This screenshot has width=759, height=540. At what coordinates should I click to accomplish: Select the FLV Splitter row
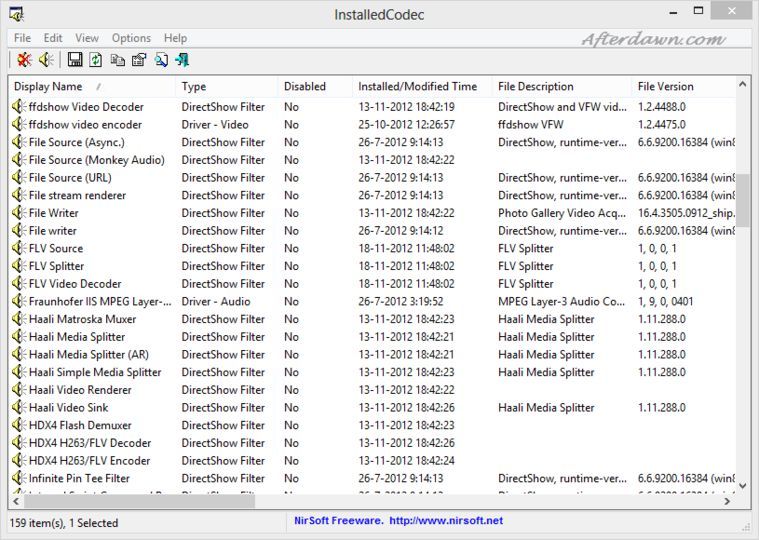click(x=56, y=266)
